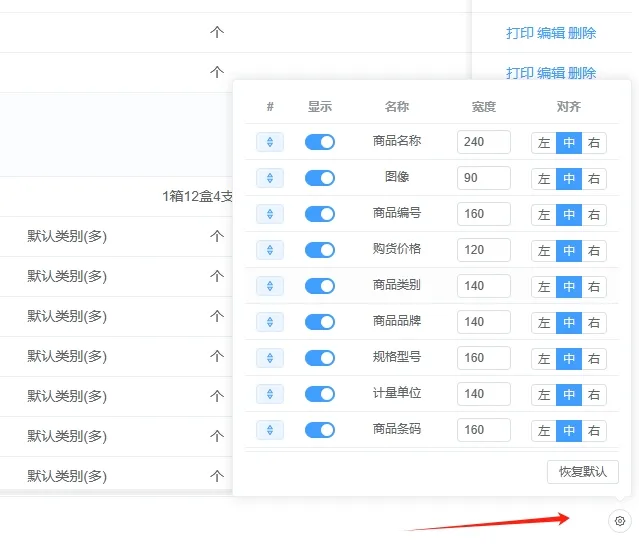Click the sort handle for 商品名称 row
Screen dimensions: 639x548
[270, 142]
